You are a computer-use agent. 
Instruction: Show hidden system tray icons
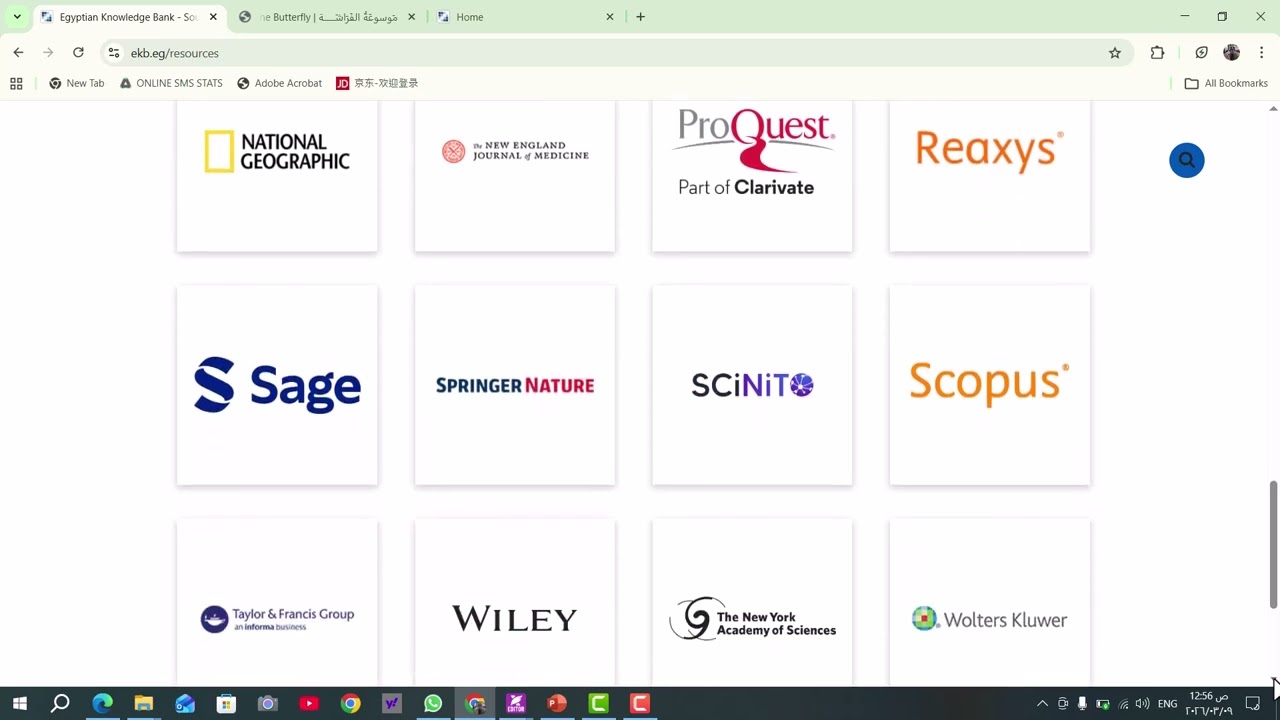[x=1042, y=704]
